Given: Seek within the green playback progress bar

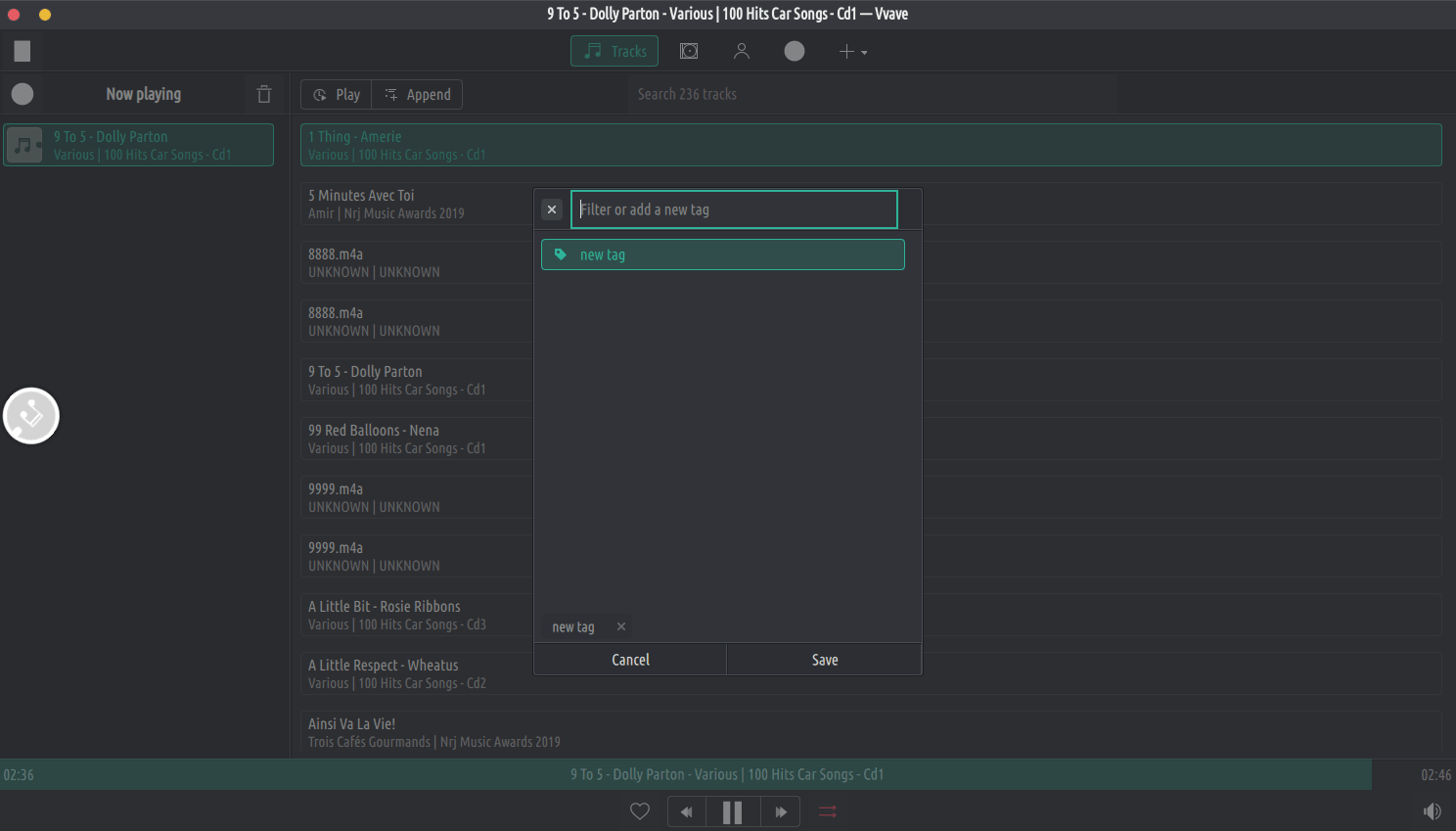Looking at the screenshot, I should coord(685,774).
